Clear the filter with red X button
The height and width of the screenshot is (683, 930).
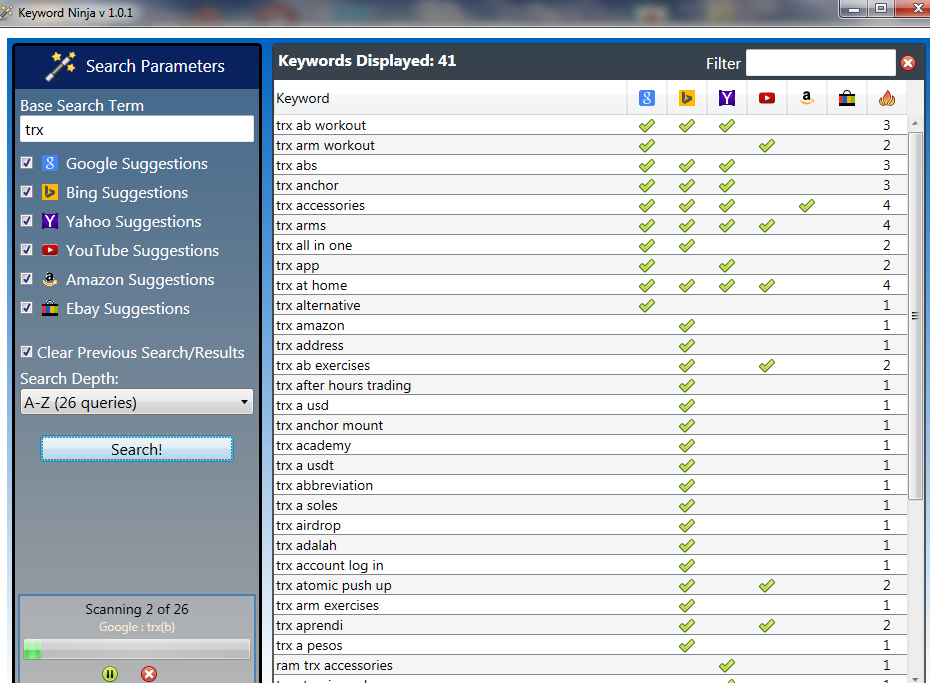908,63
